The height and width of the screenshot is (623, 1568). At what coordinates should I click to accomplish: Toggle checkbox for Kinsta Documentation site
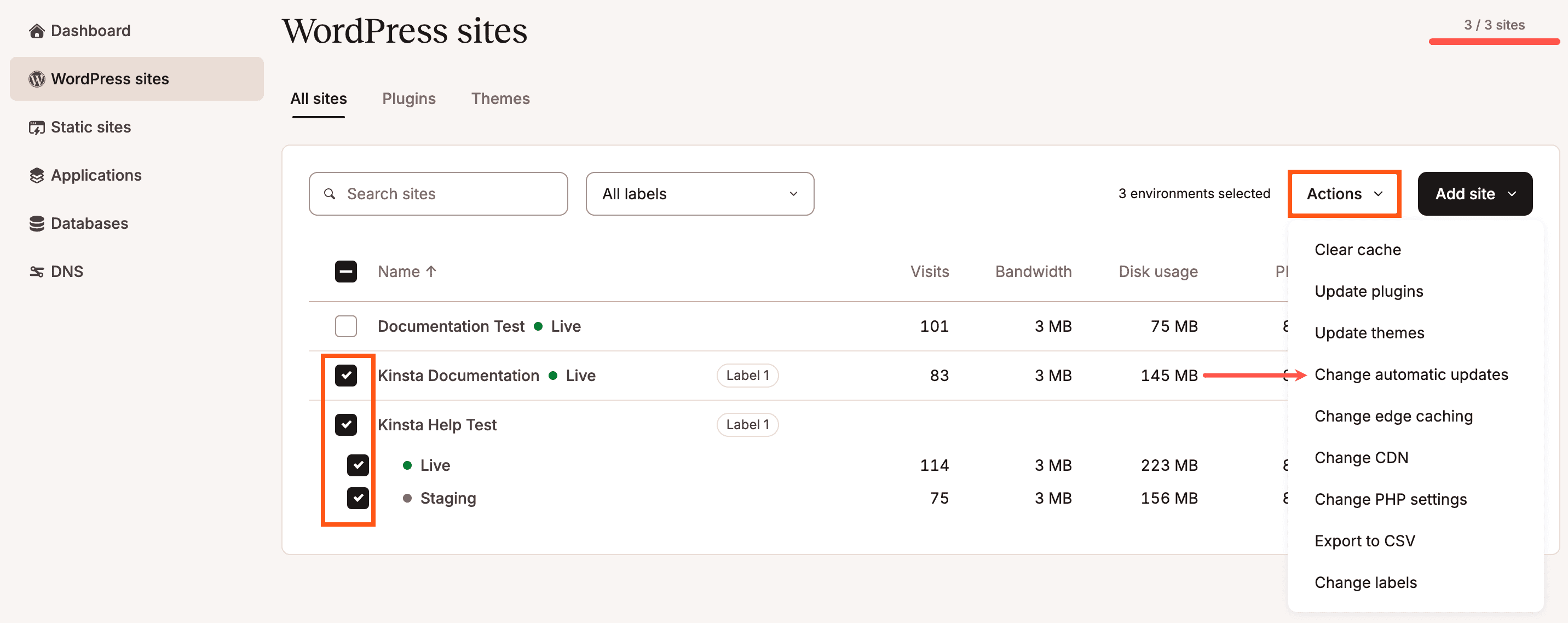click(x=346, y=375)
